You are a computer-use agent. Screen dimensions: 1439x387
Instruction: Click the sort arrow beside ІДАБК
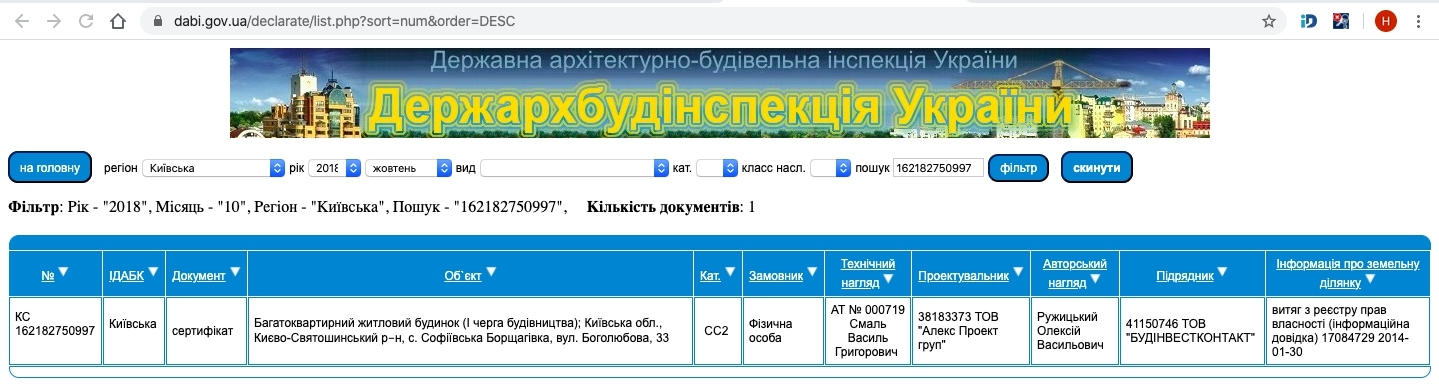point(153,272)
